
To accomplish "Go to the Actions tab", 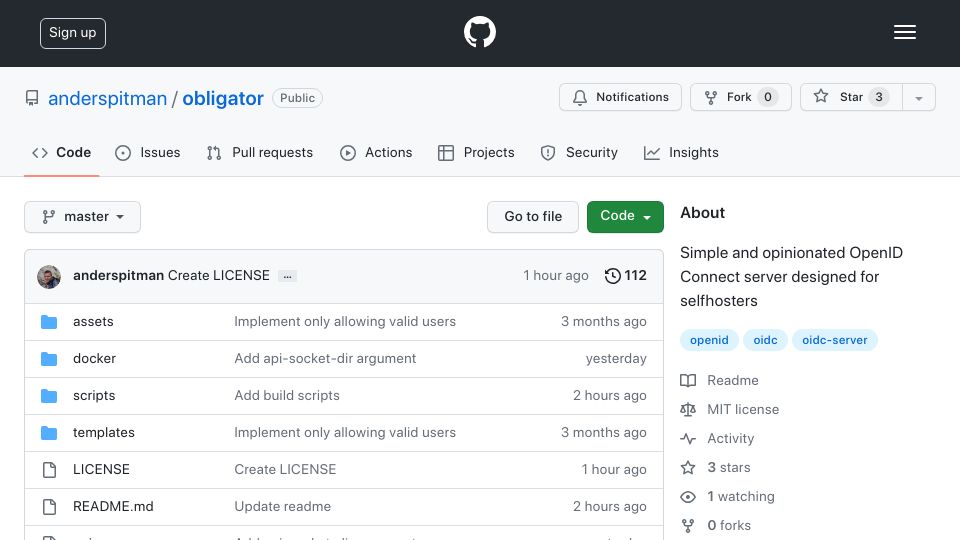I will click(x=376, y=152).
